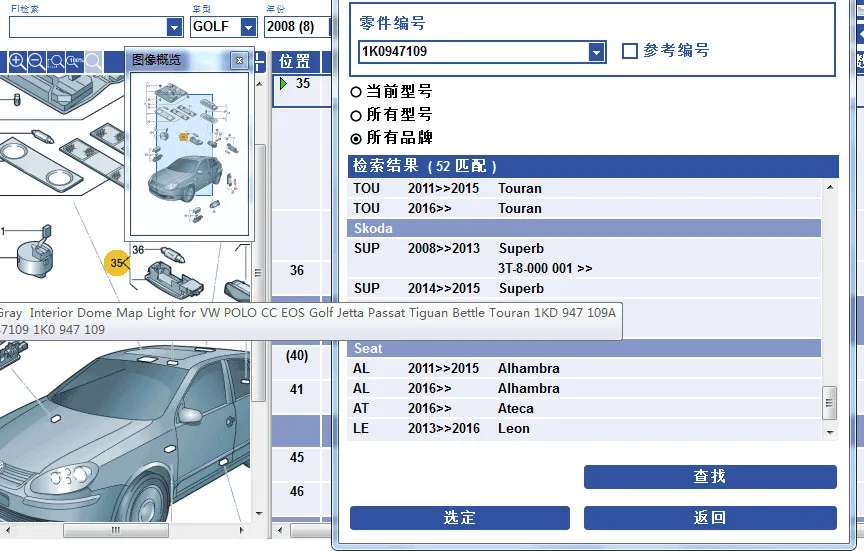Screen dimensions: 864x551
Task: Select the Touran 2016>> result
Action: [x=584, y=208]
